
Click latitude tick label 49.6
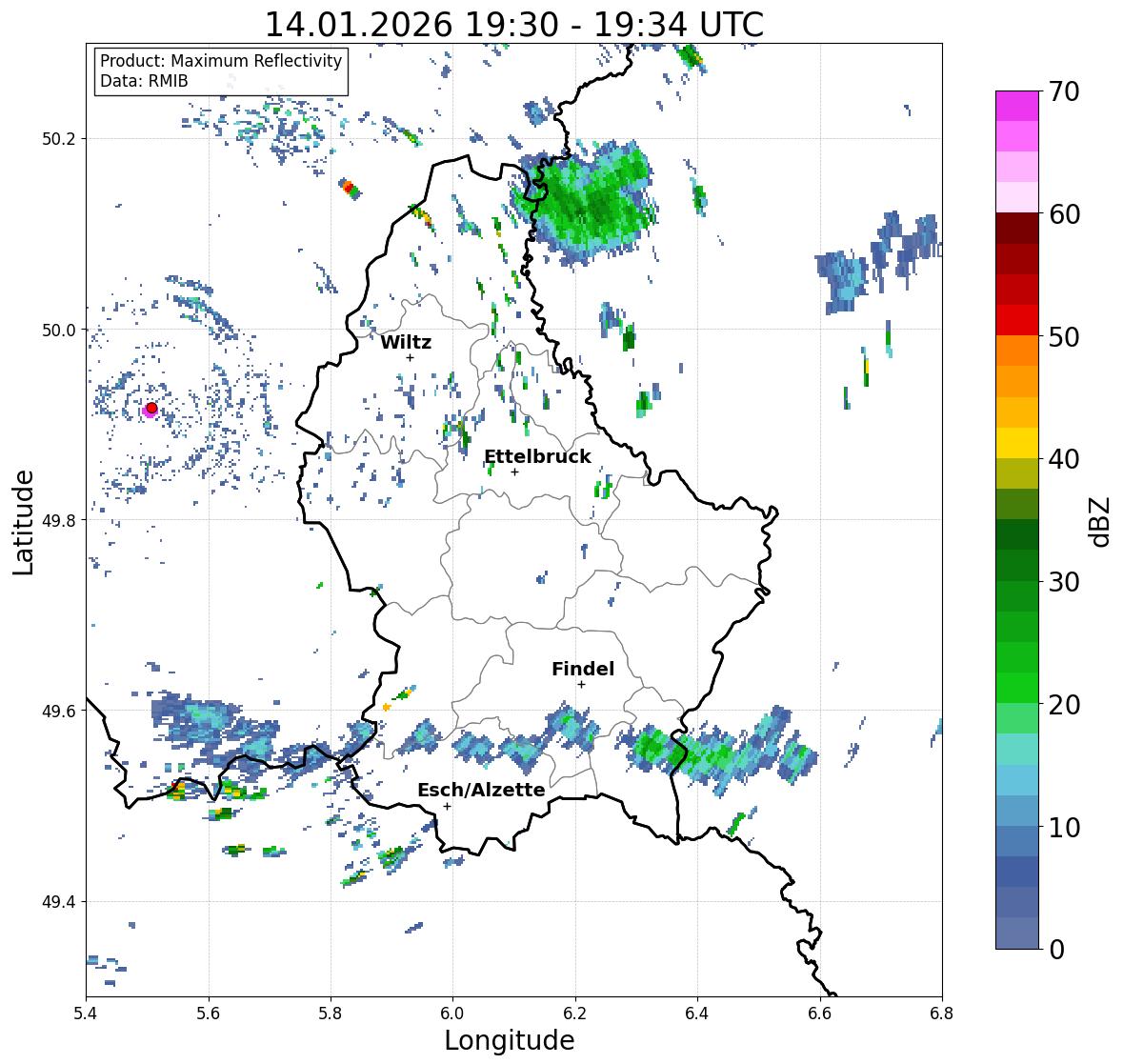click(59, 711)
